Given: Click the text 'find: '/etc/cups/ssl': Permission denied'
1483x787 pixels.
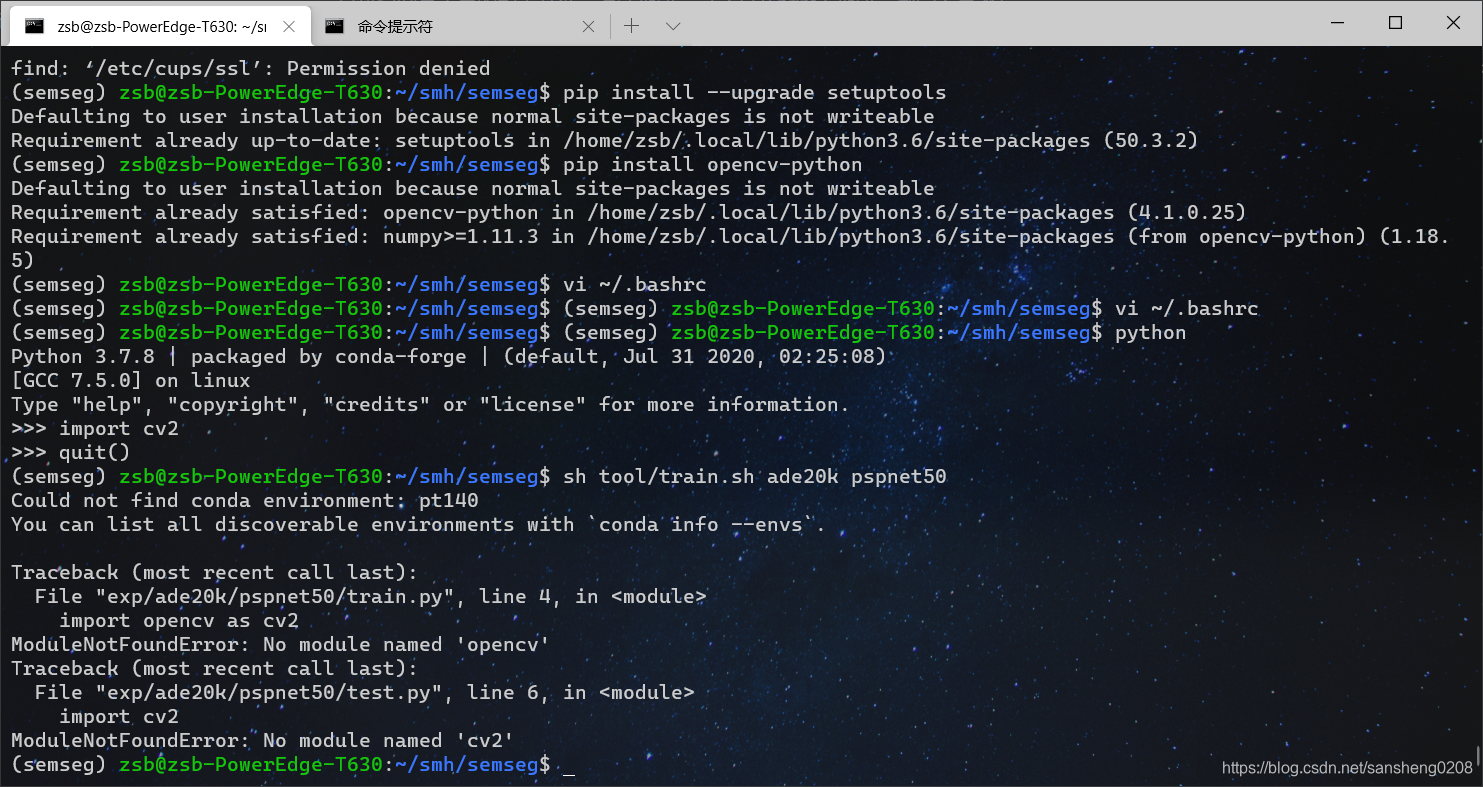Looking at the screenshot, I should tap(251, 68).
